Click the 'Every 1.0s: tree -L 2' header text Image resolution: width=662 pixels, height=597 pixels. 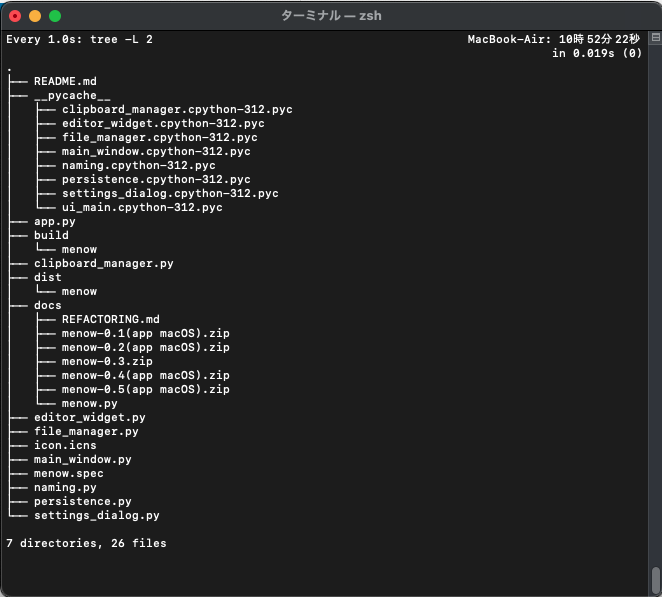pos(79,39)
